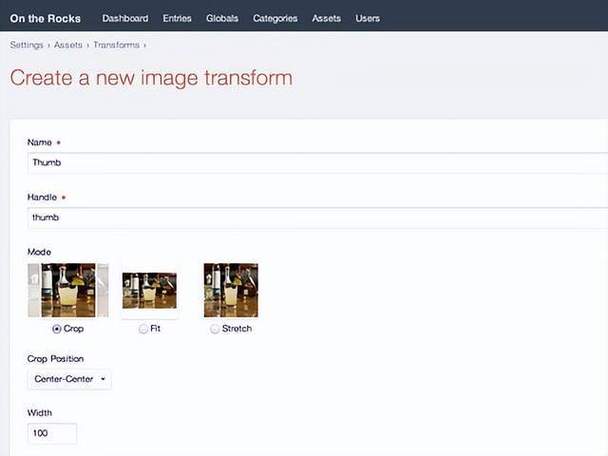This screenshot has height=456, width=608.
Task: Go back to Settings breadcrumb
Action: coord(27,45)
